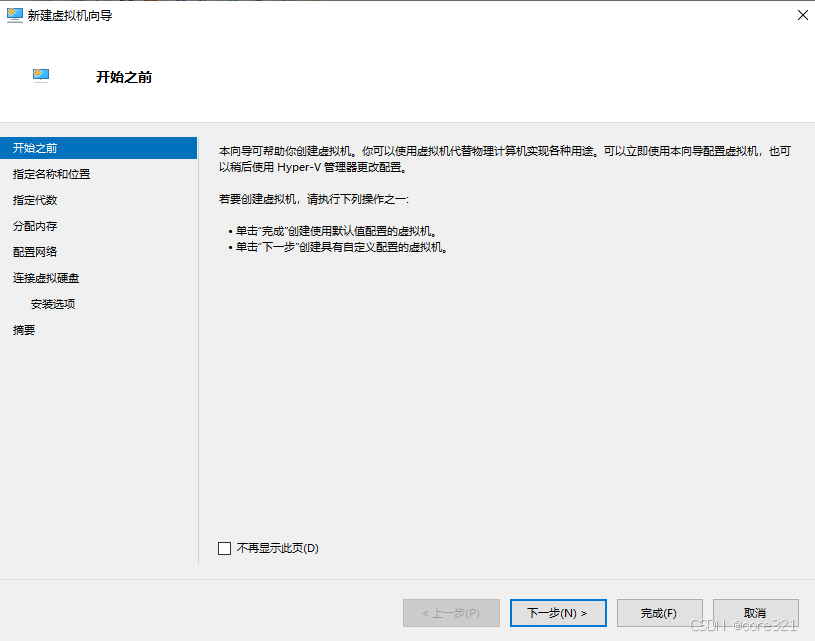This screenshot has width=815, height=641.
Task: Cancel the wizard with 取消
Action: point(756,613)
